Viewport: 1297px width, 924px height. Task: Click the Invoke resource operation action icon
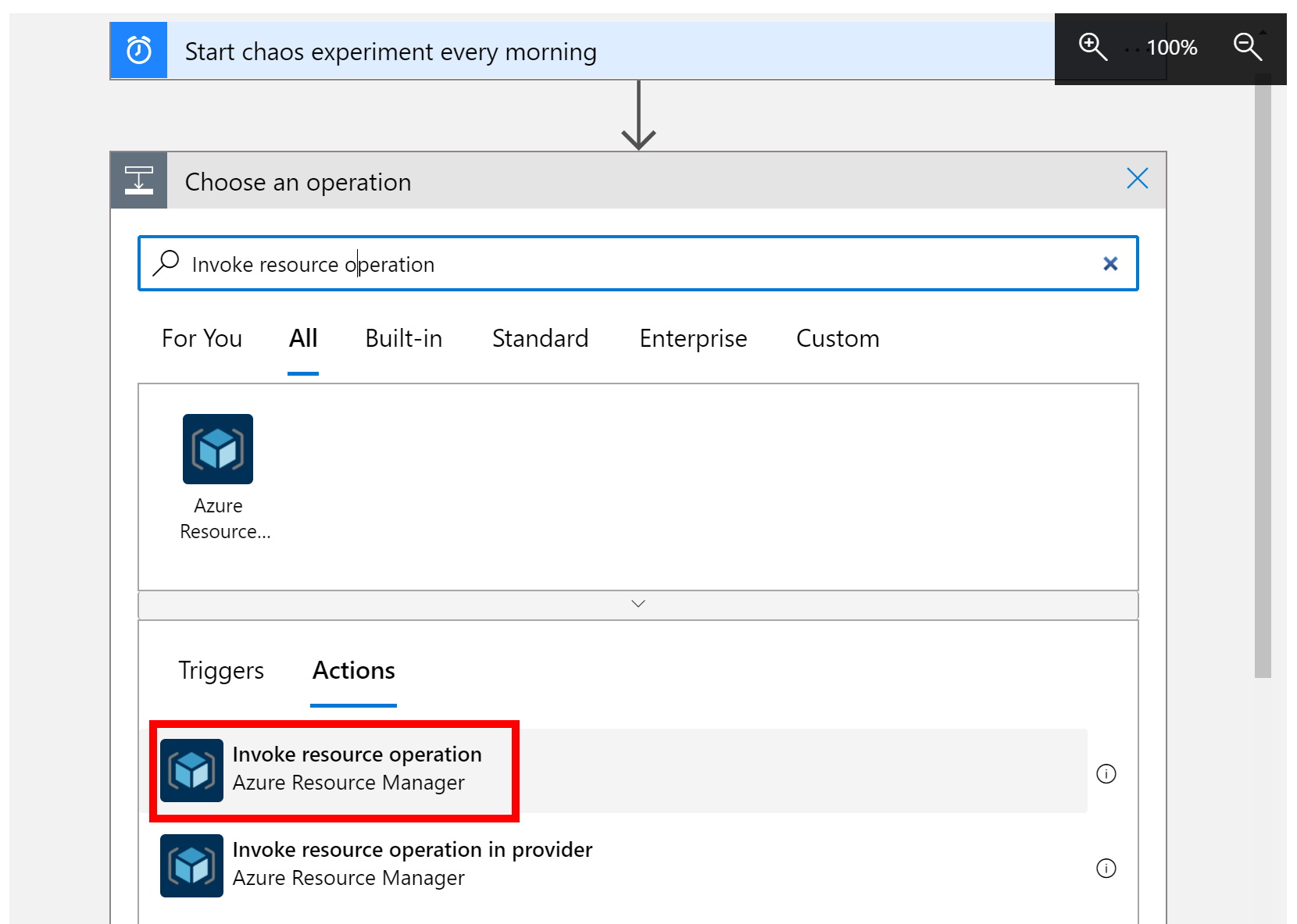(x=191, y=771)
